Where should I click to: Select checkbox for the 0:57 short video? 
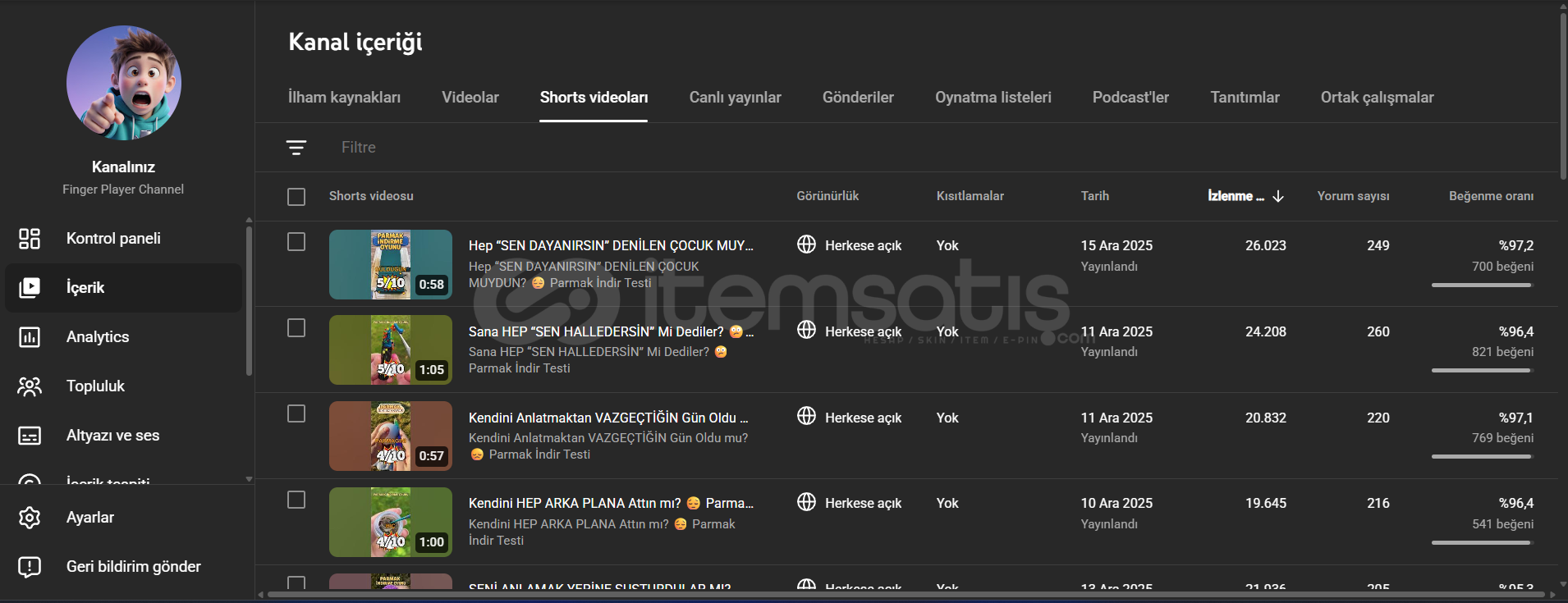point(296,414)
